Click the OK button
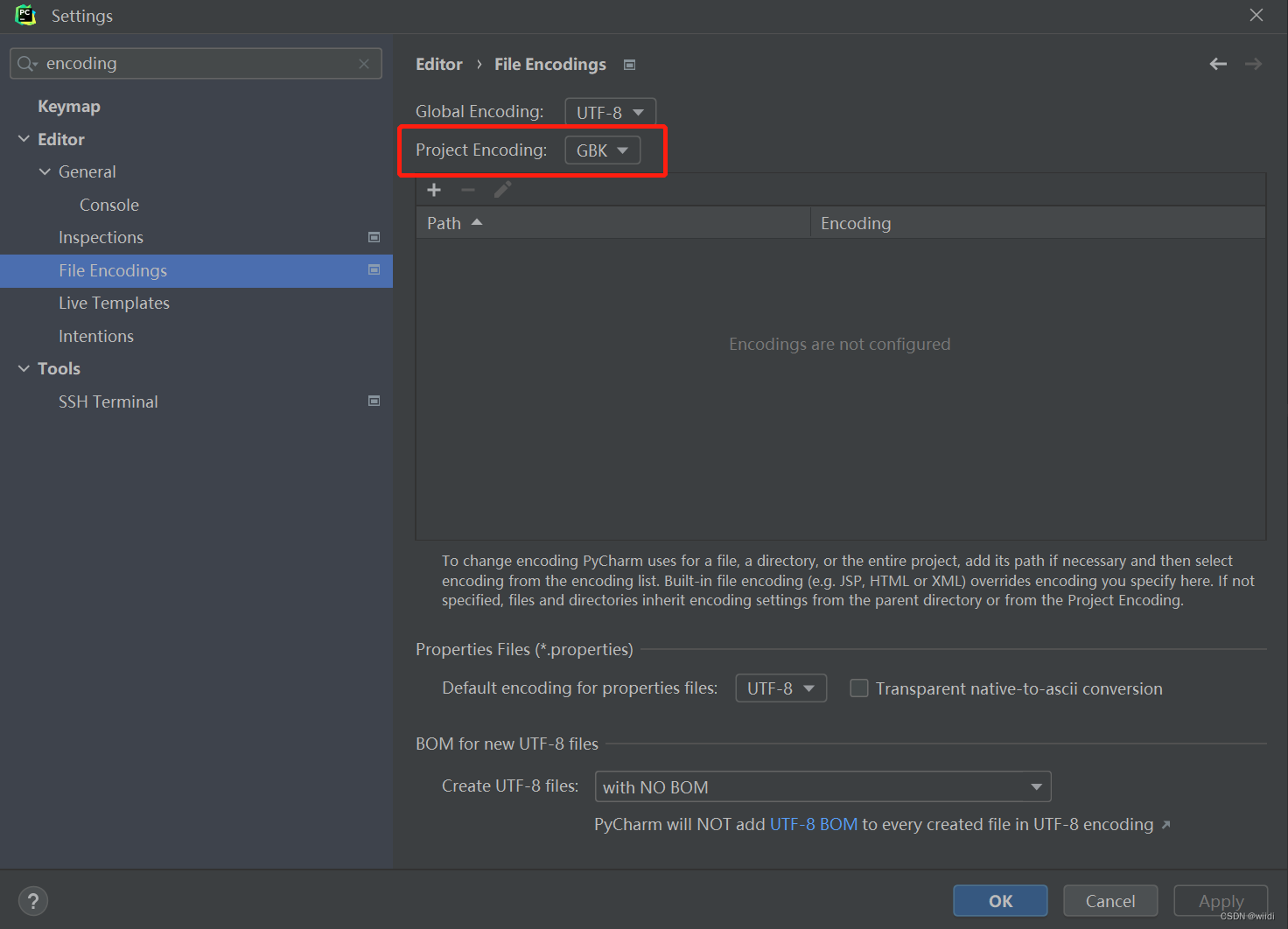 tap(1000, 901)
